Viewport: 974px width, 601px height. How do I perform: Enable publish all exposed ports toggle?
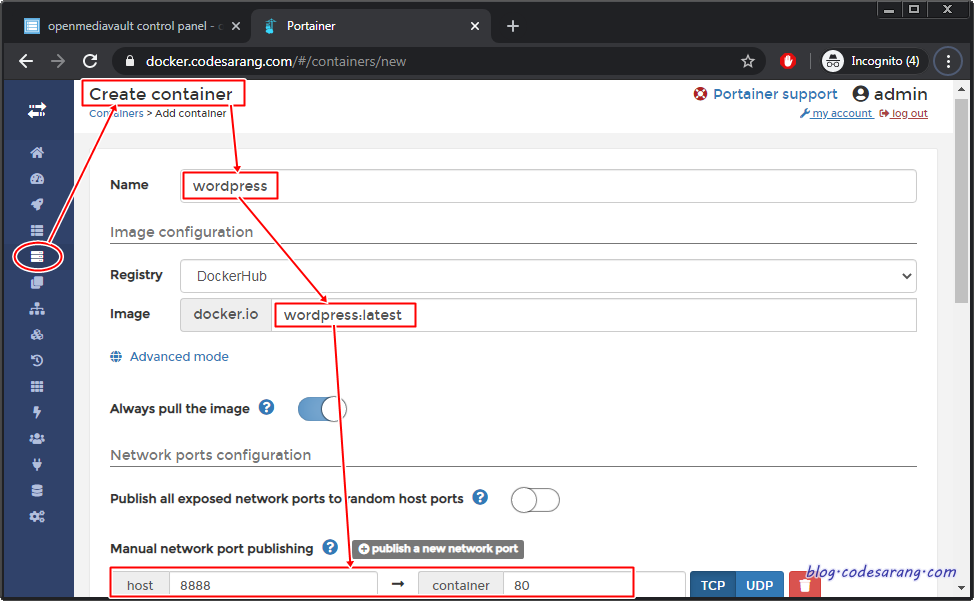[x=535, y=499]
